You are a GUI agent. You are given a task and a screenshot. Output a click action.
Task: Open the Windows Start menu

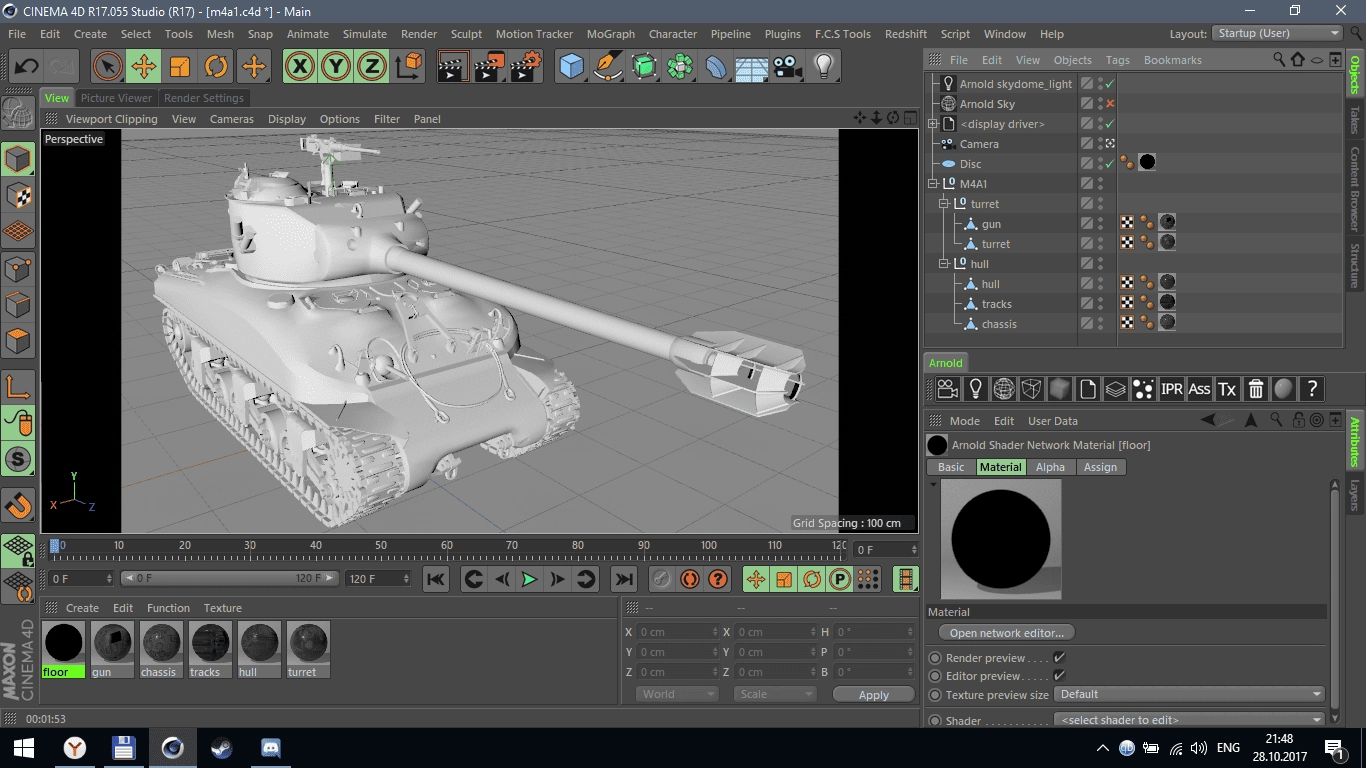(24, 748)
